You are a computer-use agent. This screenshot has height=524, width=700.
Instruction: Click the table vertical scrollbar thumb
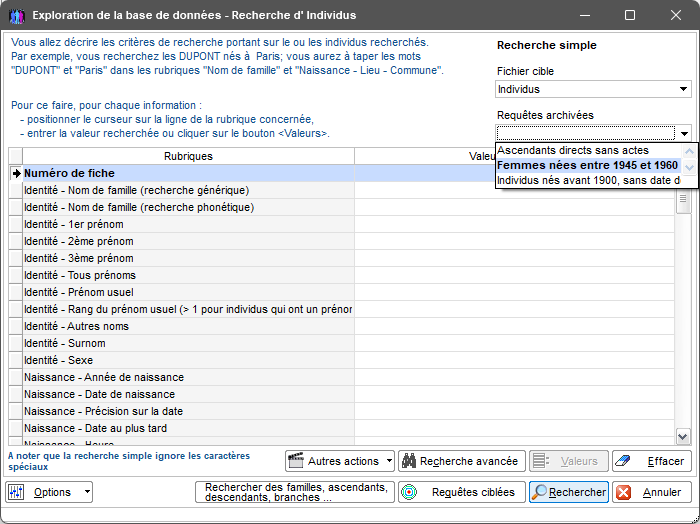click(x=683, y=201)
